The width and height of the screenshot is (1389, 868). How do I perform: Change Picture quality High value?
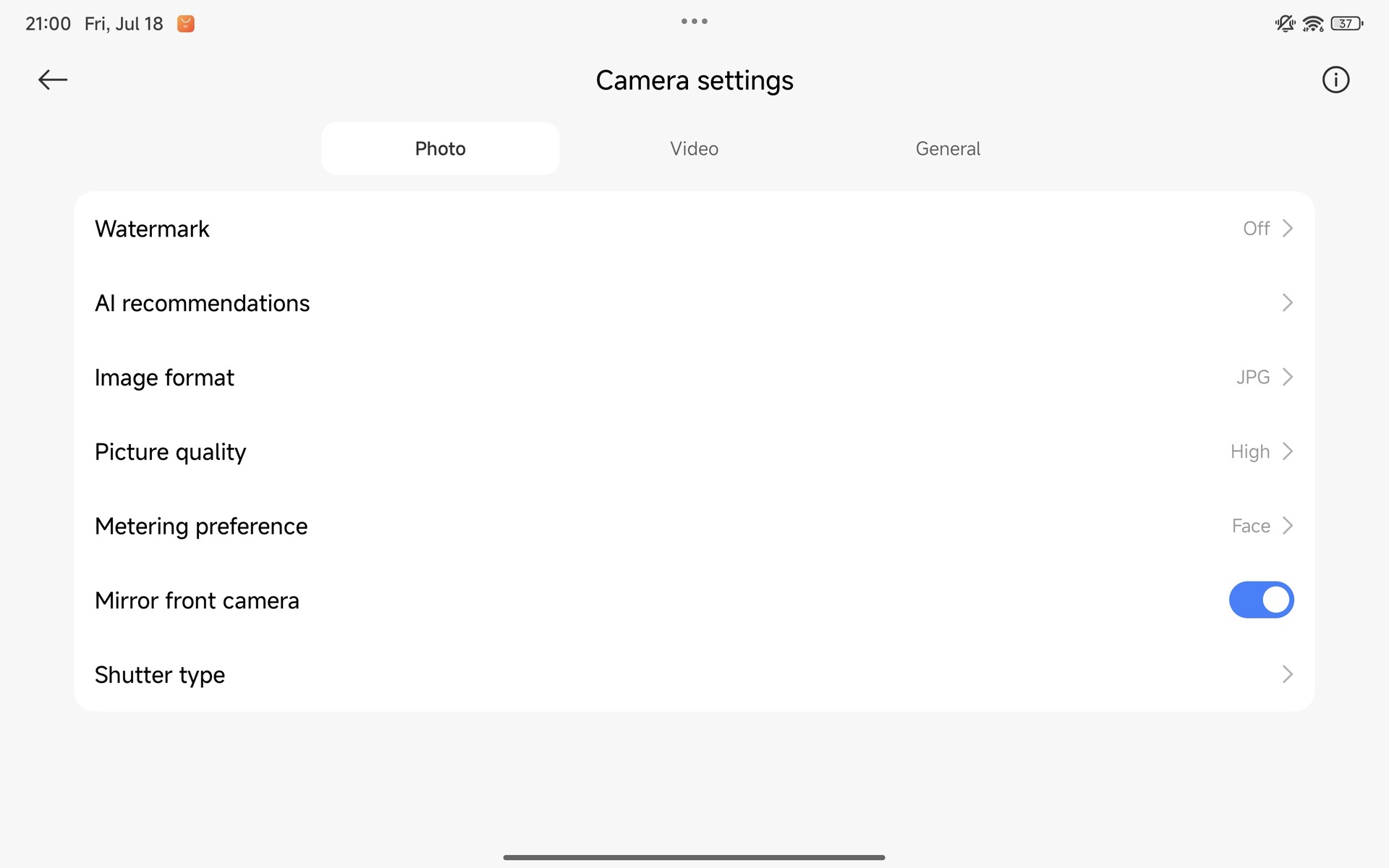[1250, 451]
